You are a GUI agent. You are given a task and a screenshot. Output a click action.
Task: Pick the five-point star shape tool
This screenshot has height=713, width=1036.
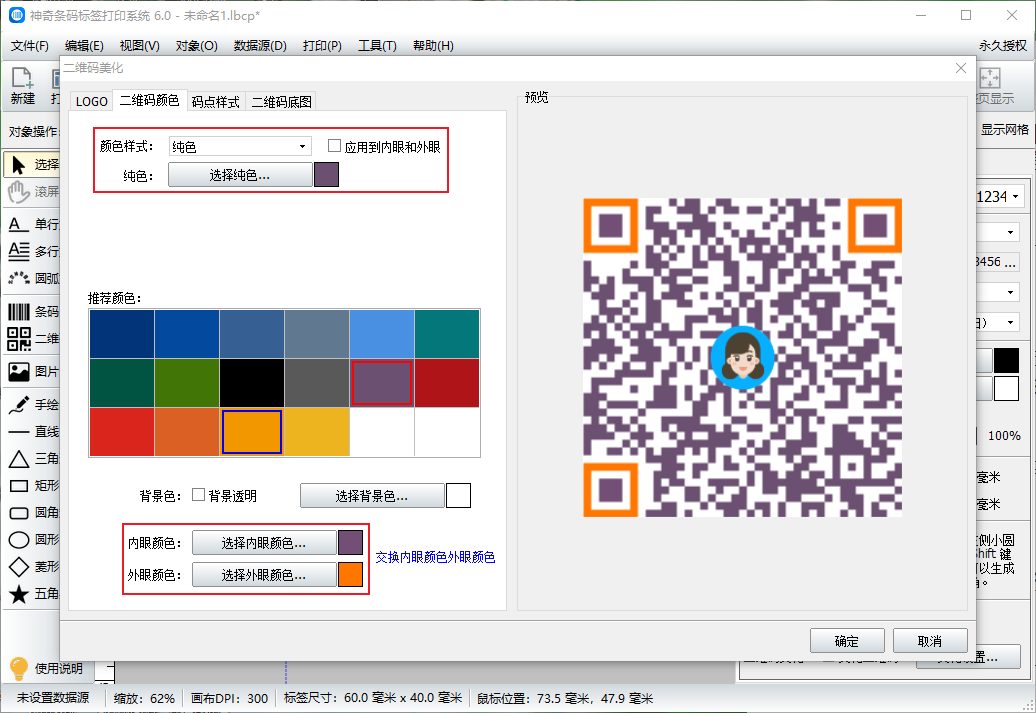click(x=19, y=594)
